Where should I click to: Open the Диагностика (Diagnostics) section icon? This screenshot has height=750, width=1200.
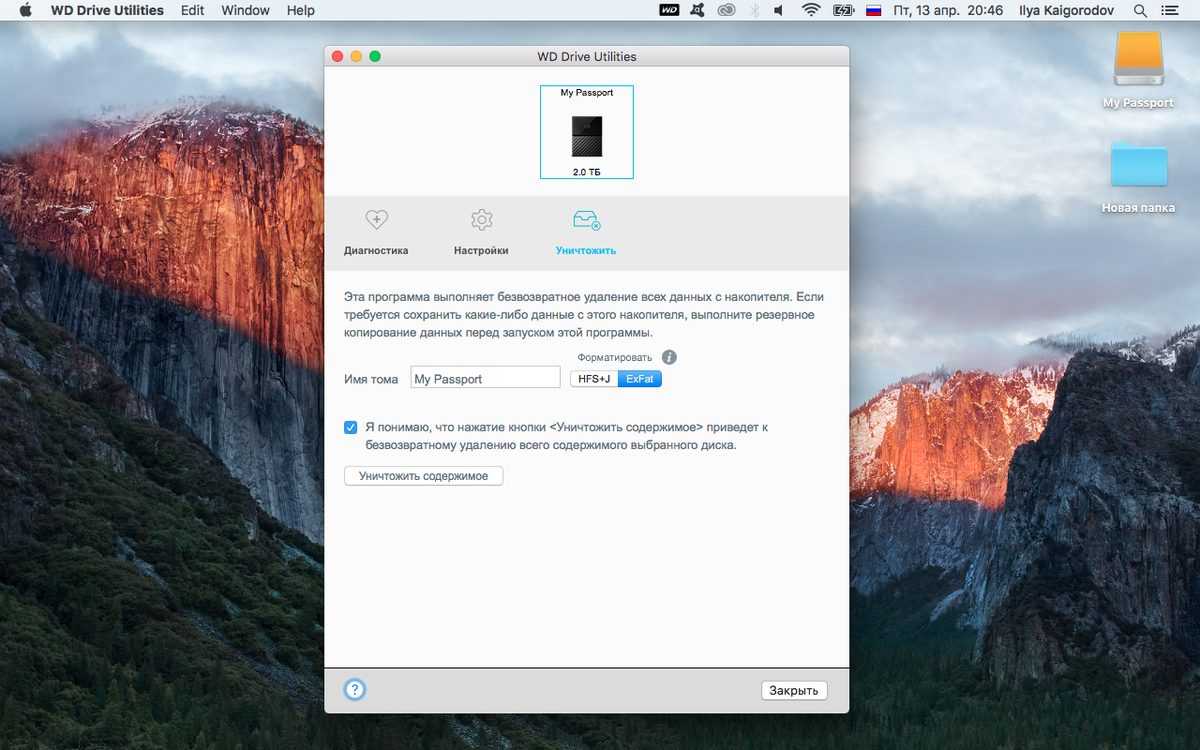pos(376,221)
